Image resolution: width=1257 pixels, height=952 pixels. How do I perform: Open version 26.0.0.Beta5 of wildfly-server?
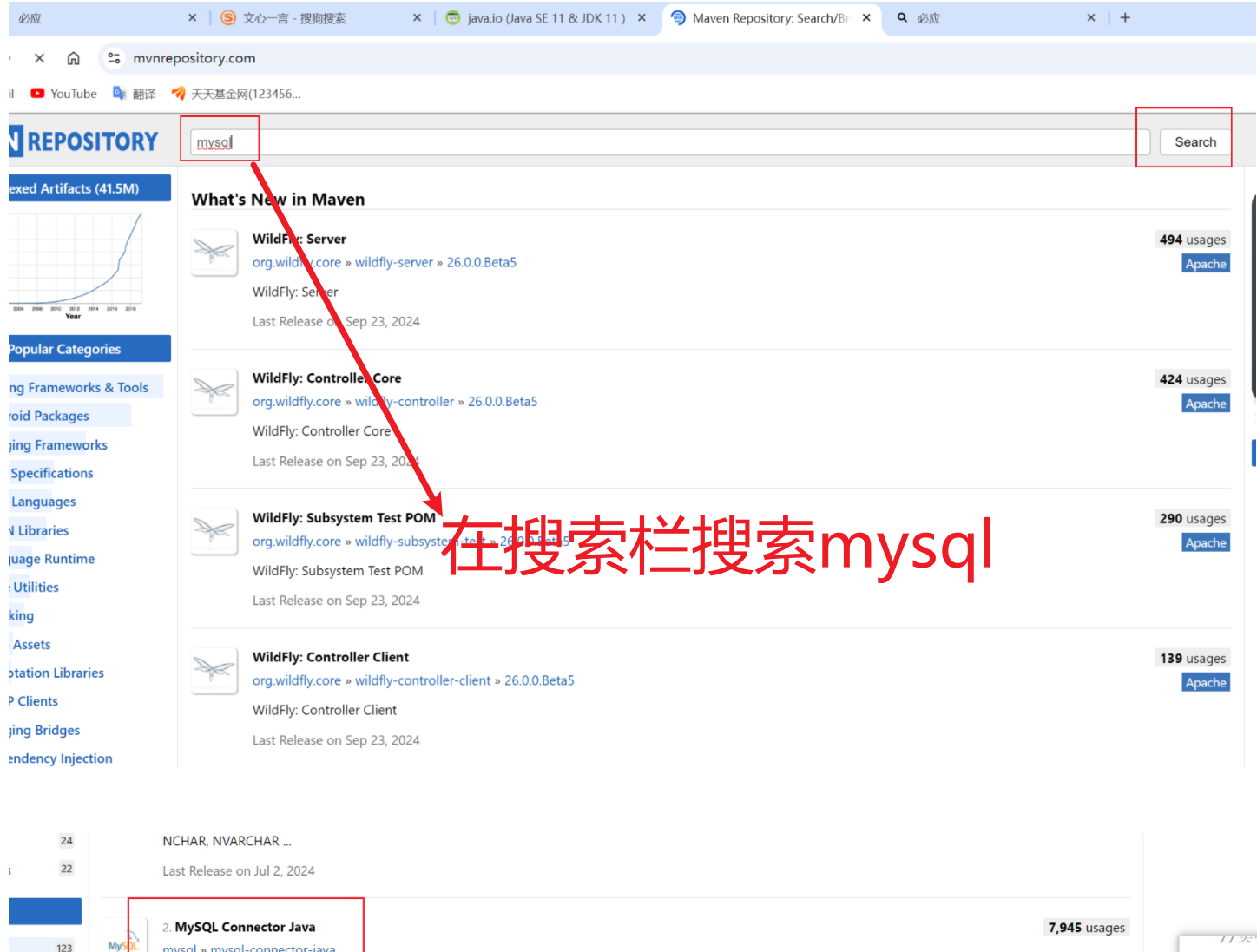pyautogui.click(x=481, y=263)
